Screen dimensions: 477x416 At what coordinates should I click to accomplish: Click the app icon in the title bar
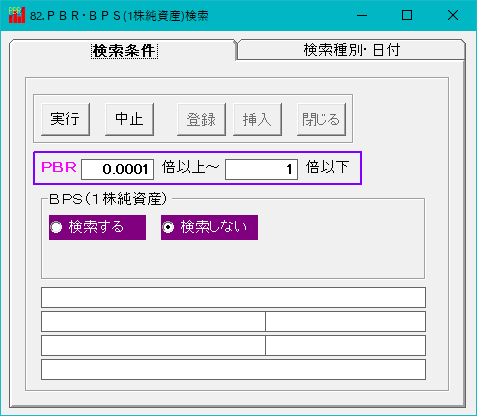pos(17,15)
